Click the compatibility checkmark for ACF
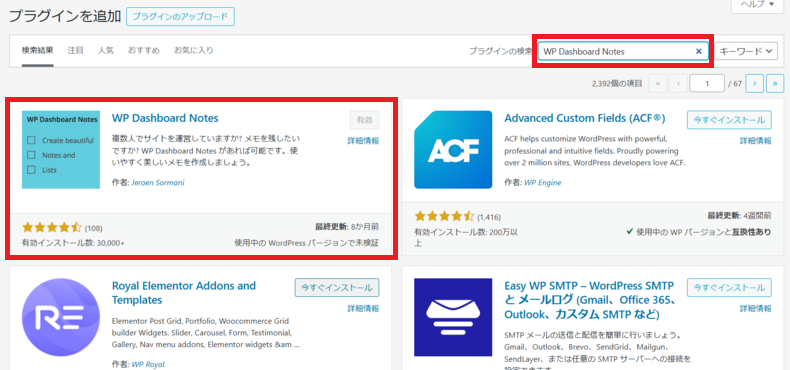Viewport: 790px width, 370px height. pyautogui.click(x=629, y=232)
